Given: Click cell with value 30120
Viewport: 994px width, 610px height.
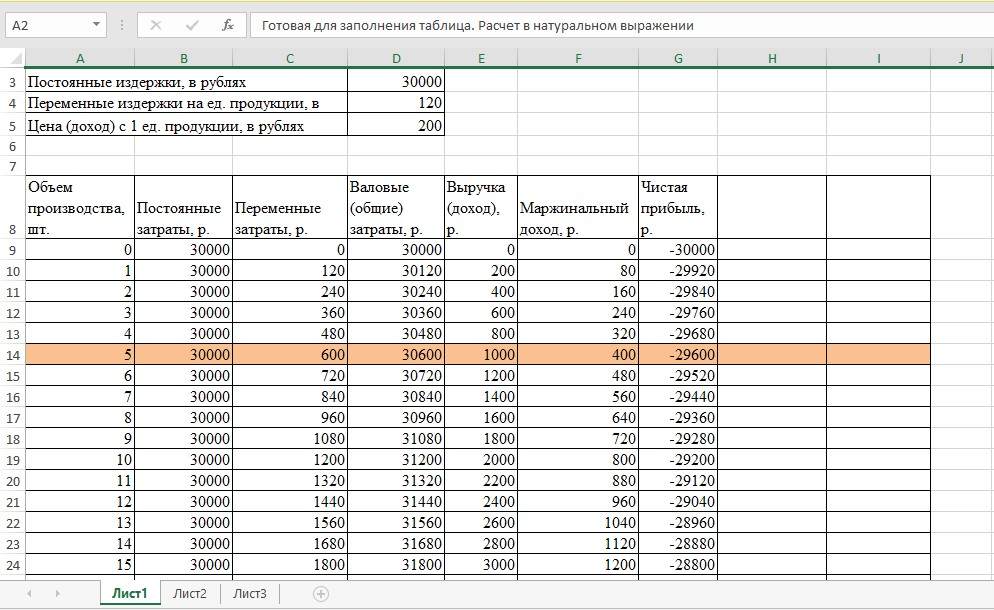Looking at the screenshot, I should point(396,271).
